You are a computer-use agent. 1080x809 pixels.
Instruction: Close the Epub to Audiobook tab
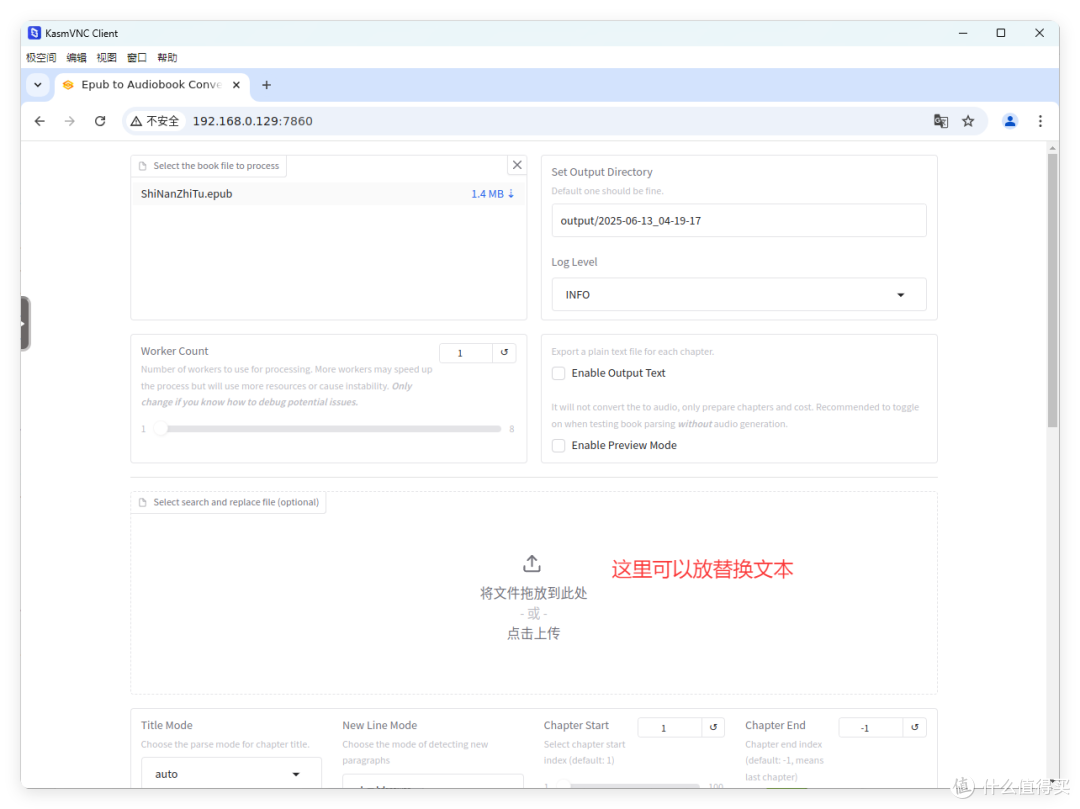point(236,85)
